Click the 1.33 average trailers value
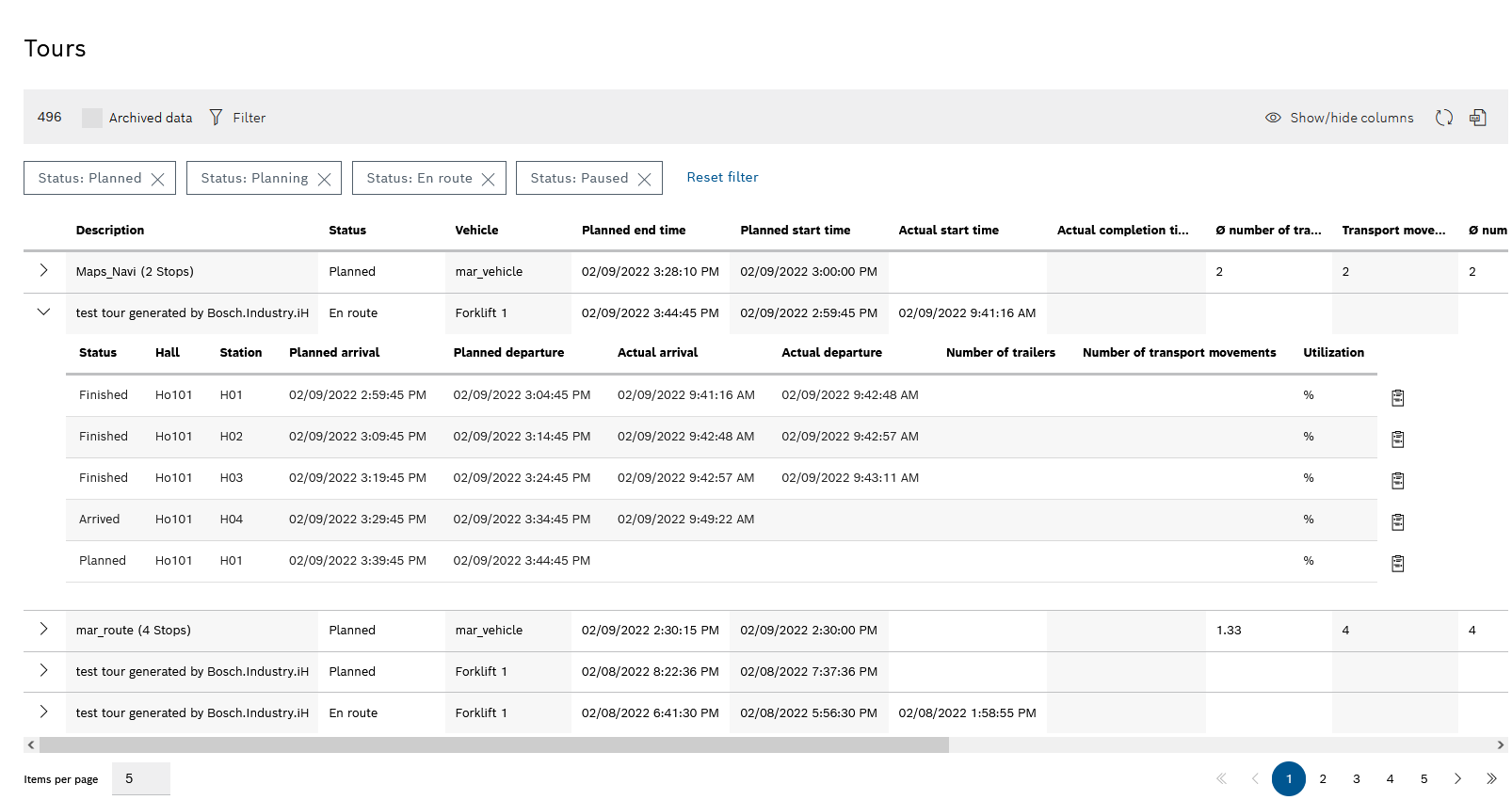The height and width of the screenshot is (800, 1512). pos(1229,630)
